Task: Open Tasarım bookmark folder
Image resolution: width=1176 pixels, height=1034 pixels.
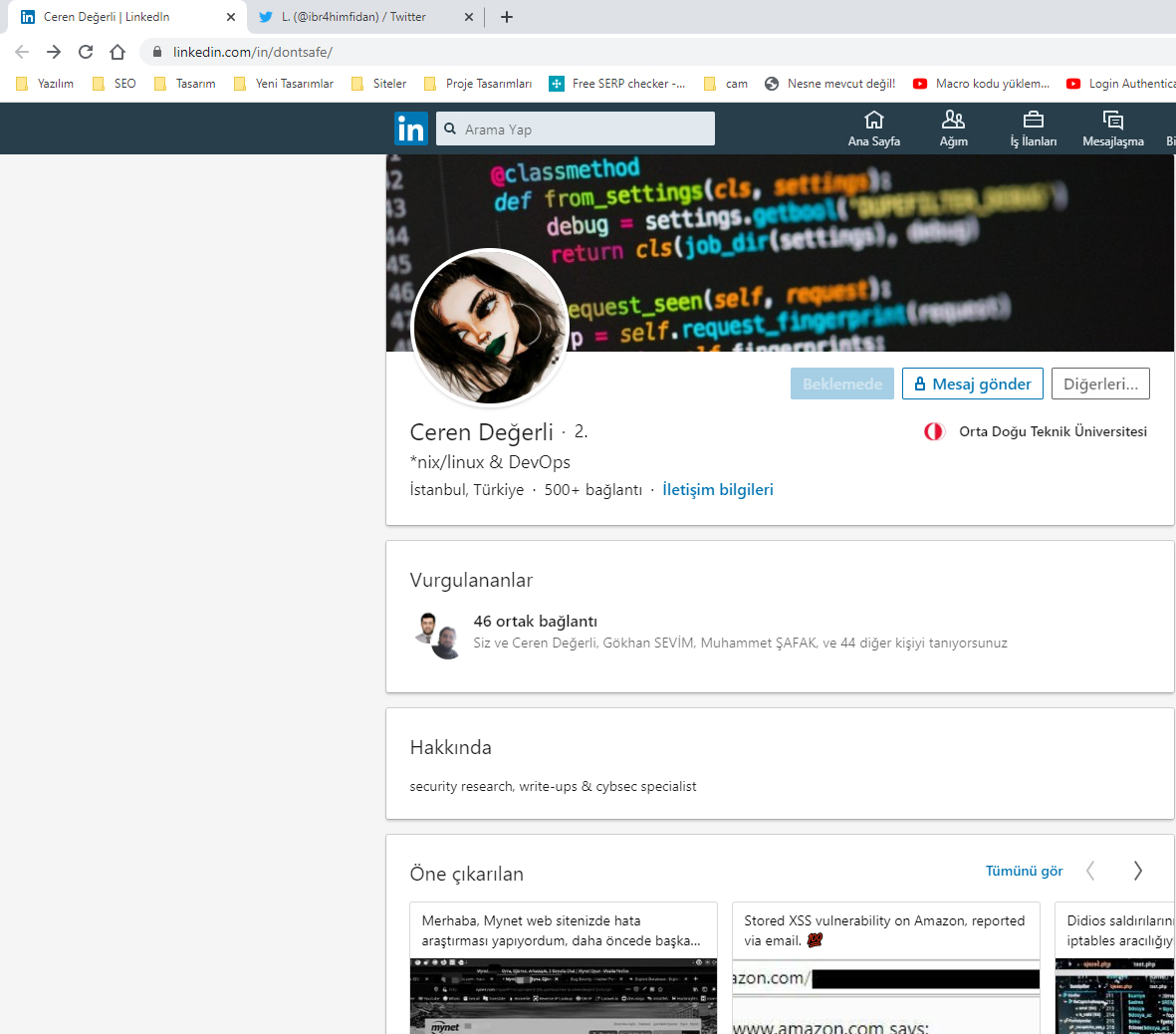Action: click(x=184, y=84)
